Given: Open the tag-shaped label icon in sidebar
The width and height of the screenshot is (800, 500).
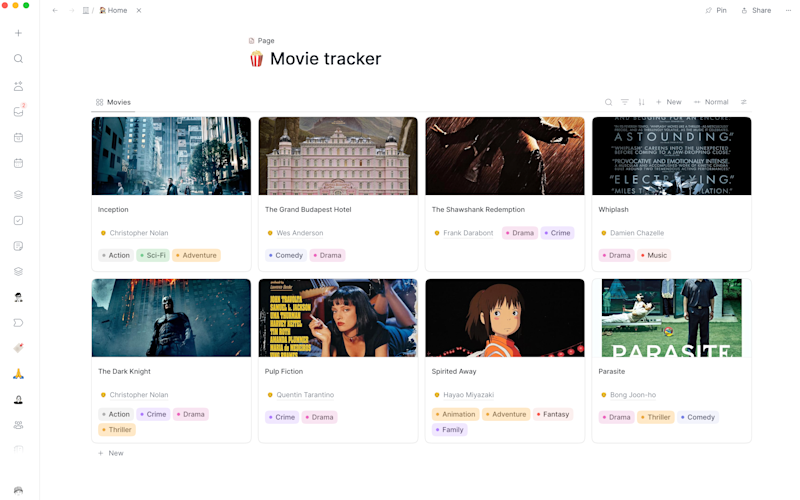Looking at the screenshot, I should point(18,322).
